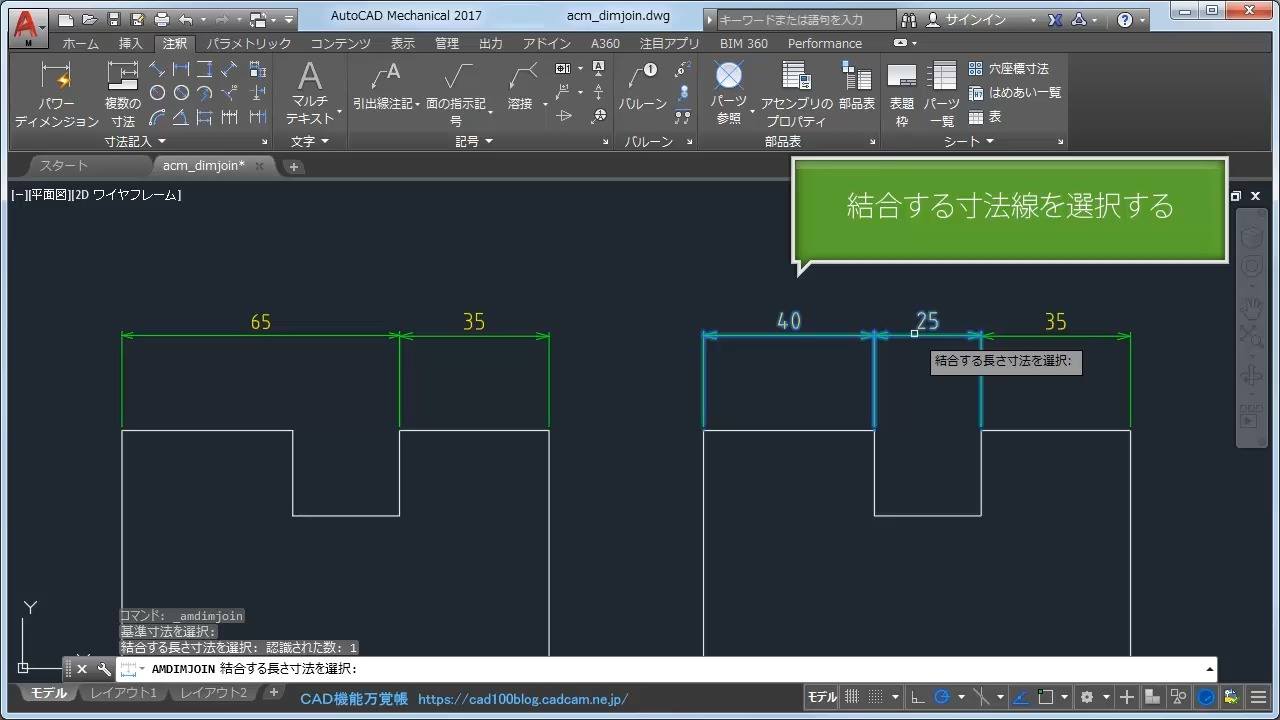
Task: Open the Output (出力) ribbon tab
Action: coord(491,44)
